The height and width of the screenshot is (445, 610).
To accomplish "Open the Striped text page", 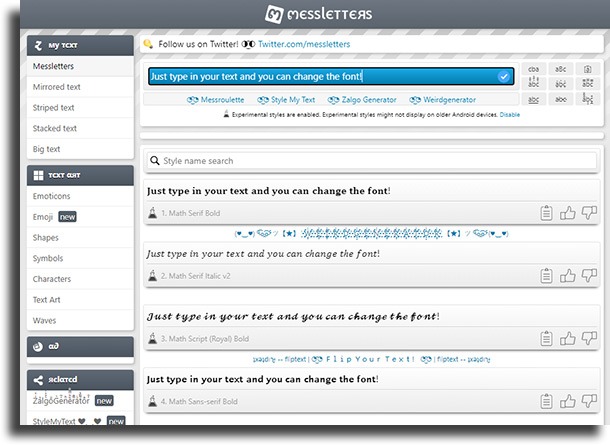I will (x=80, y=107).
